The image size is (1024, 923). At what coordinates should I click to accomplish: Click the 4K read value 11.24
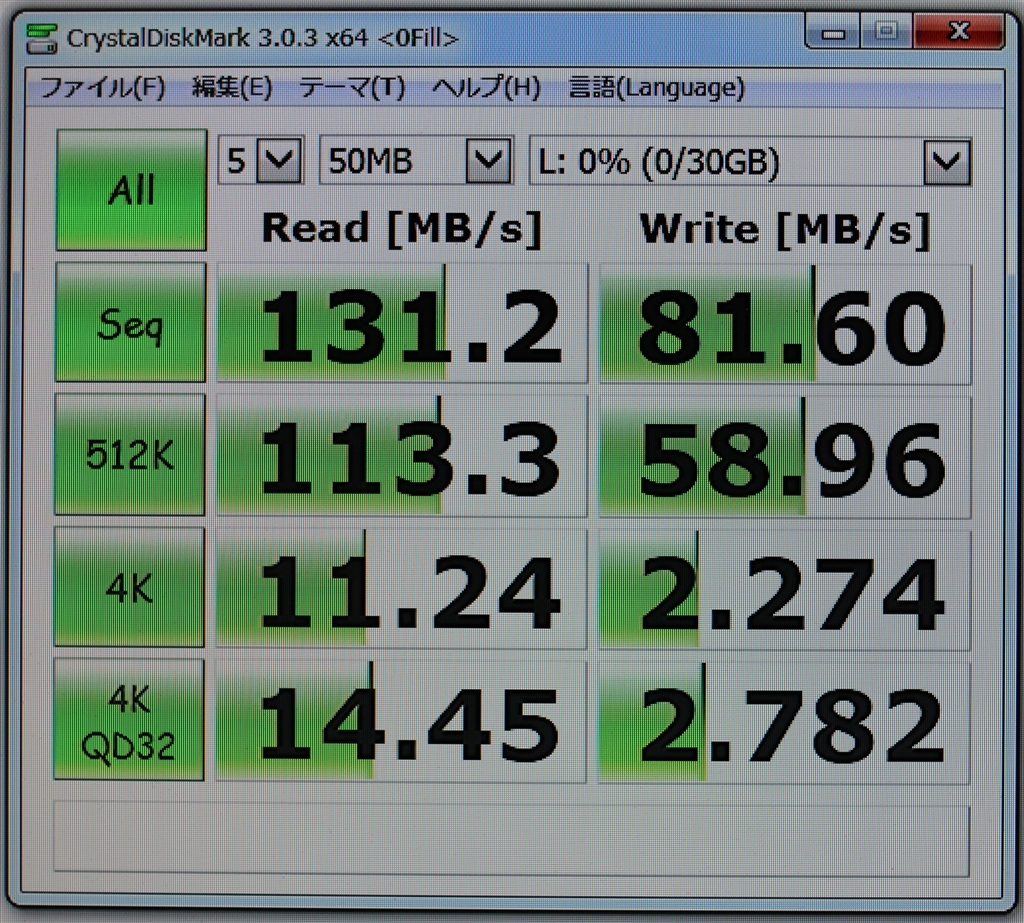tap(401, 589)
